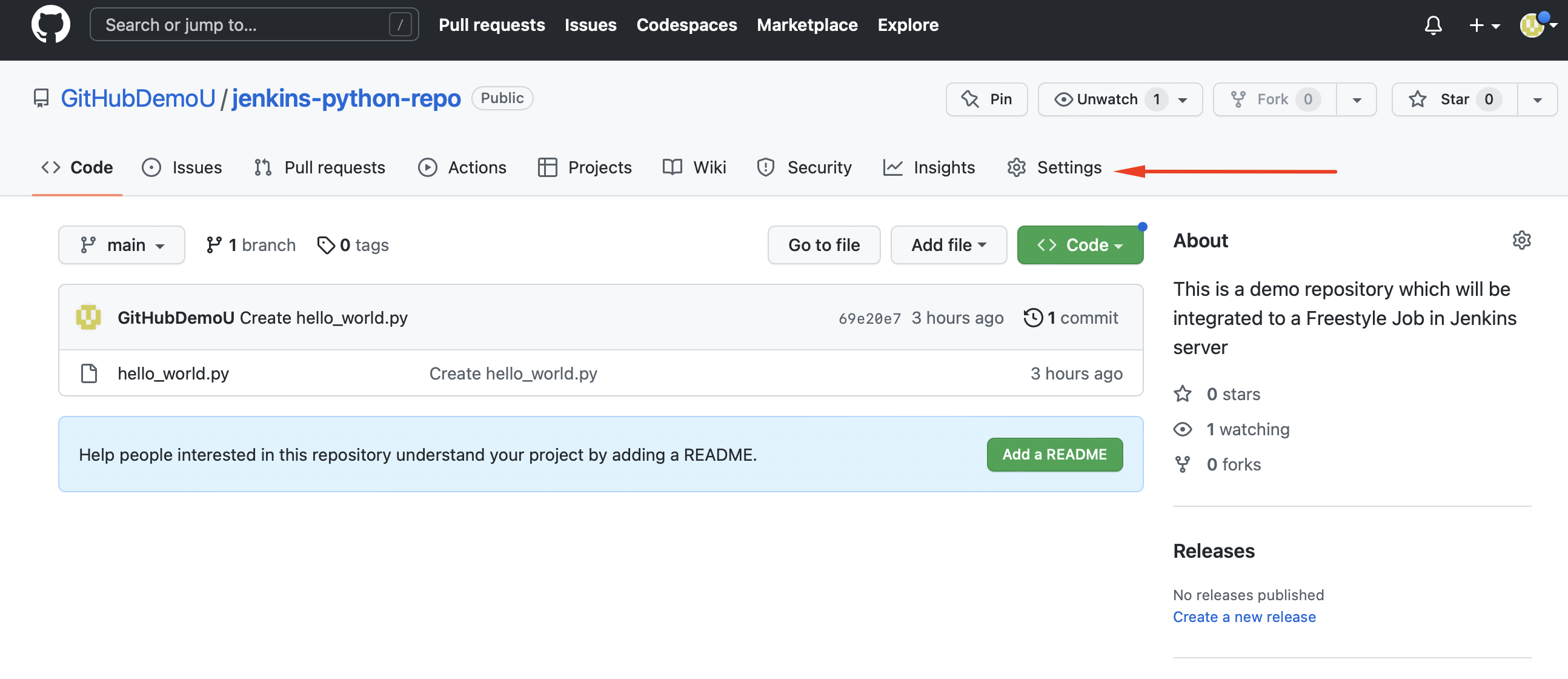Screen dimensions: 1568x679
Task: Open the green Code clone dropdown
Action: 1080,245
